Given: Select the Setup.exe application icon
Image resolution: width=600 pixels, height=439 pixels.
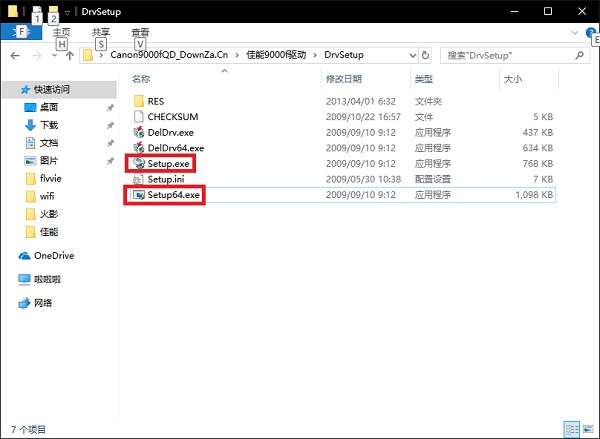Looking at the screenshot, I should tap(138, 163).
